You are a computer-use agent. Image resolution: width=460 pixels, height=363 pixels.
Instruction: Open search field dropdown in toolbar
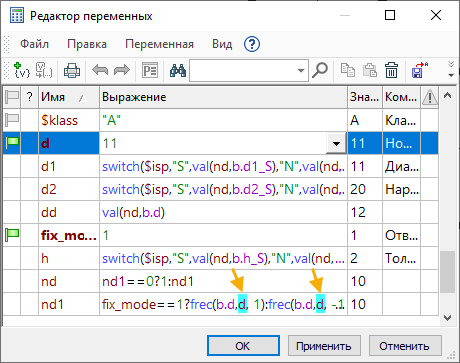pos(301,70)
